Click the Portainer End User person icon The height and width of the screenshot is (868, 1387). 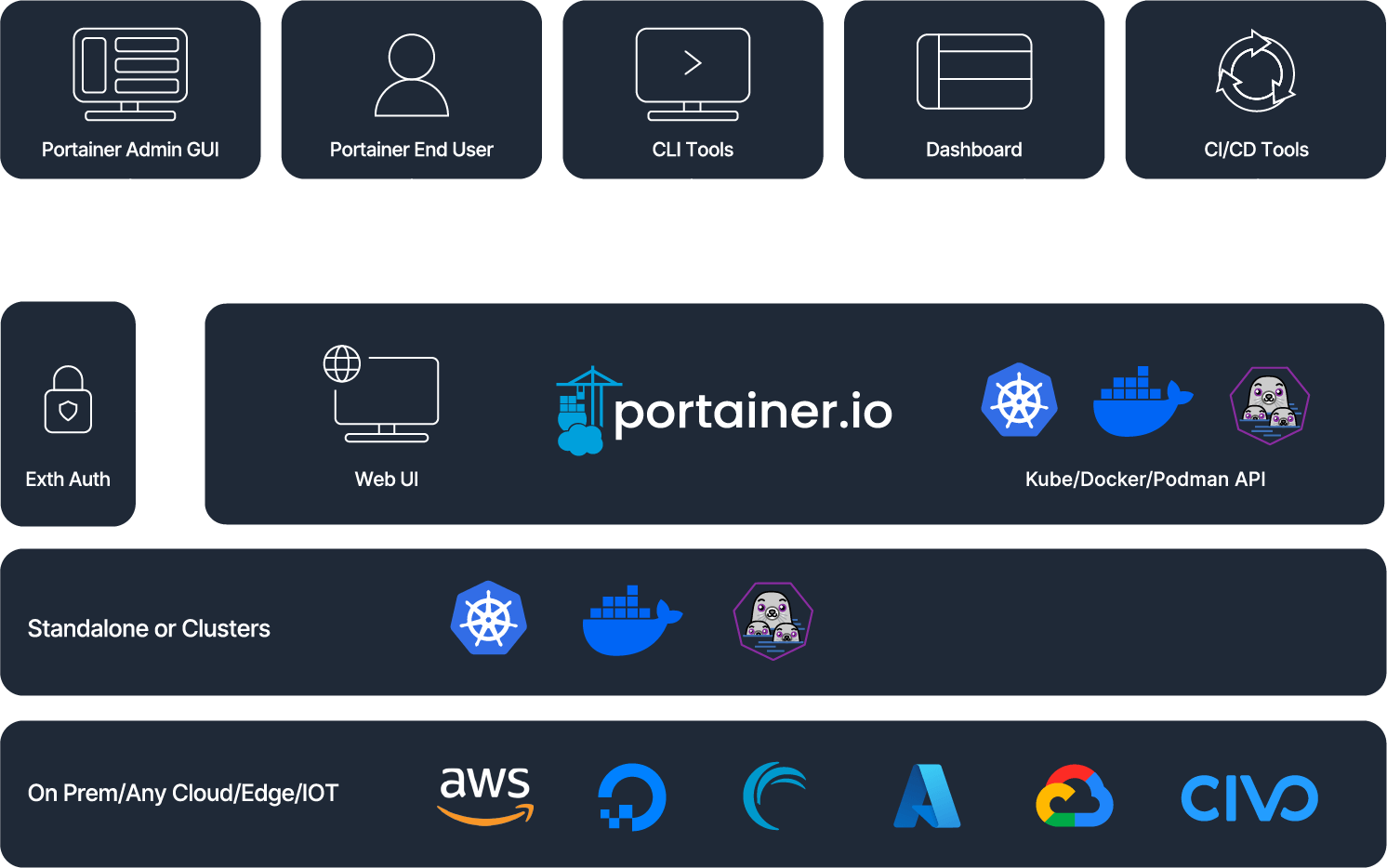412,75
